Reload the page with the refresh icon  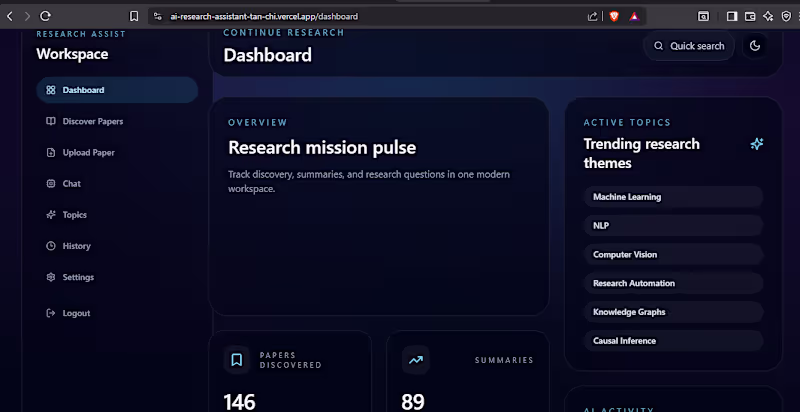coord(45,16)
